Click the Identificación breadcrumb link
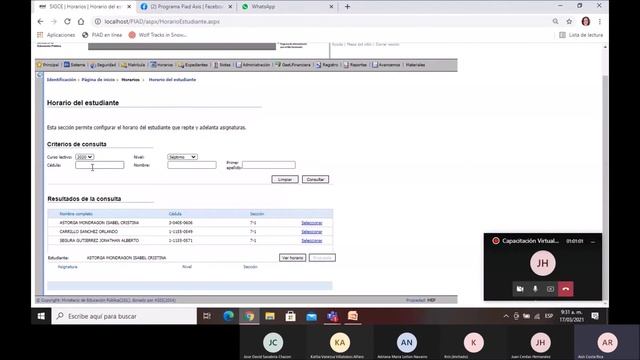The image size is (640, 360). pos(61,80)
